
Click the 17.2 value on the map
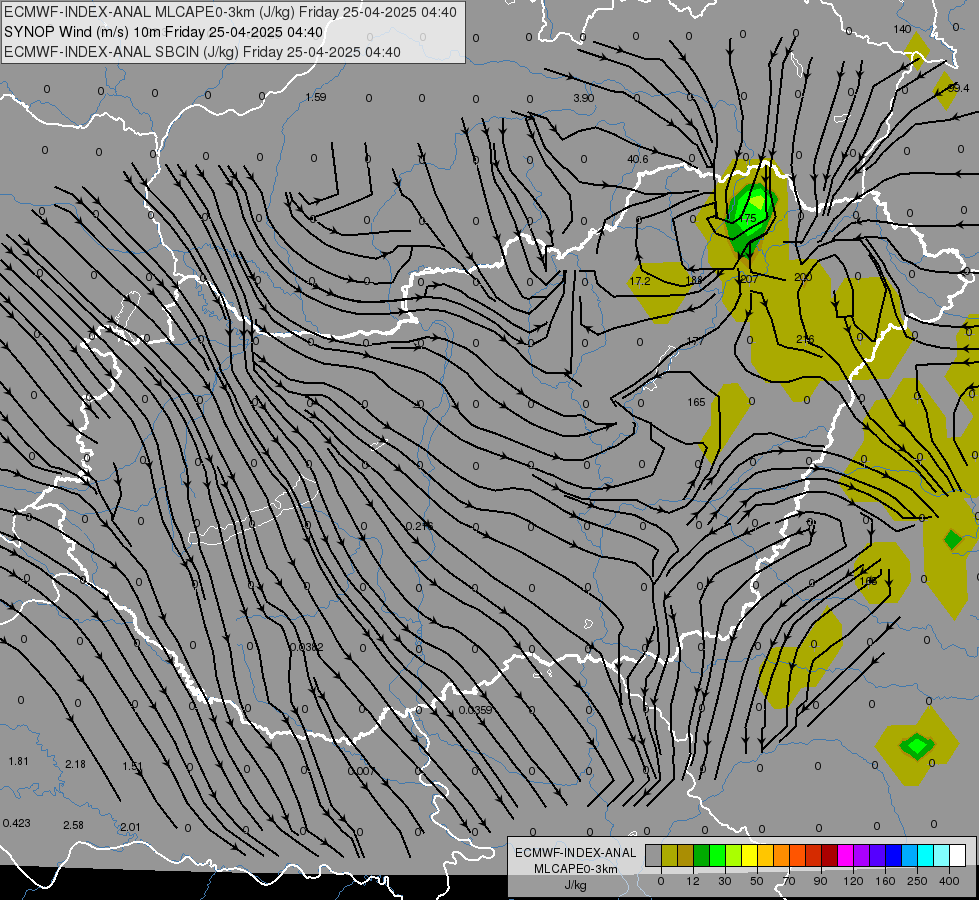tap(639, 281)
